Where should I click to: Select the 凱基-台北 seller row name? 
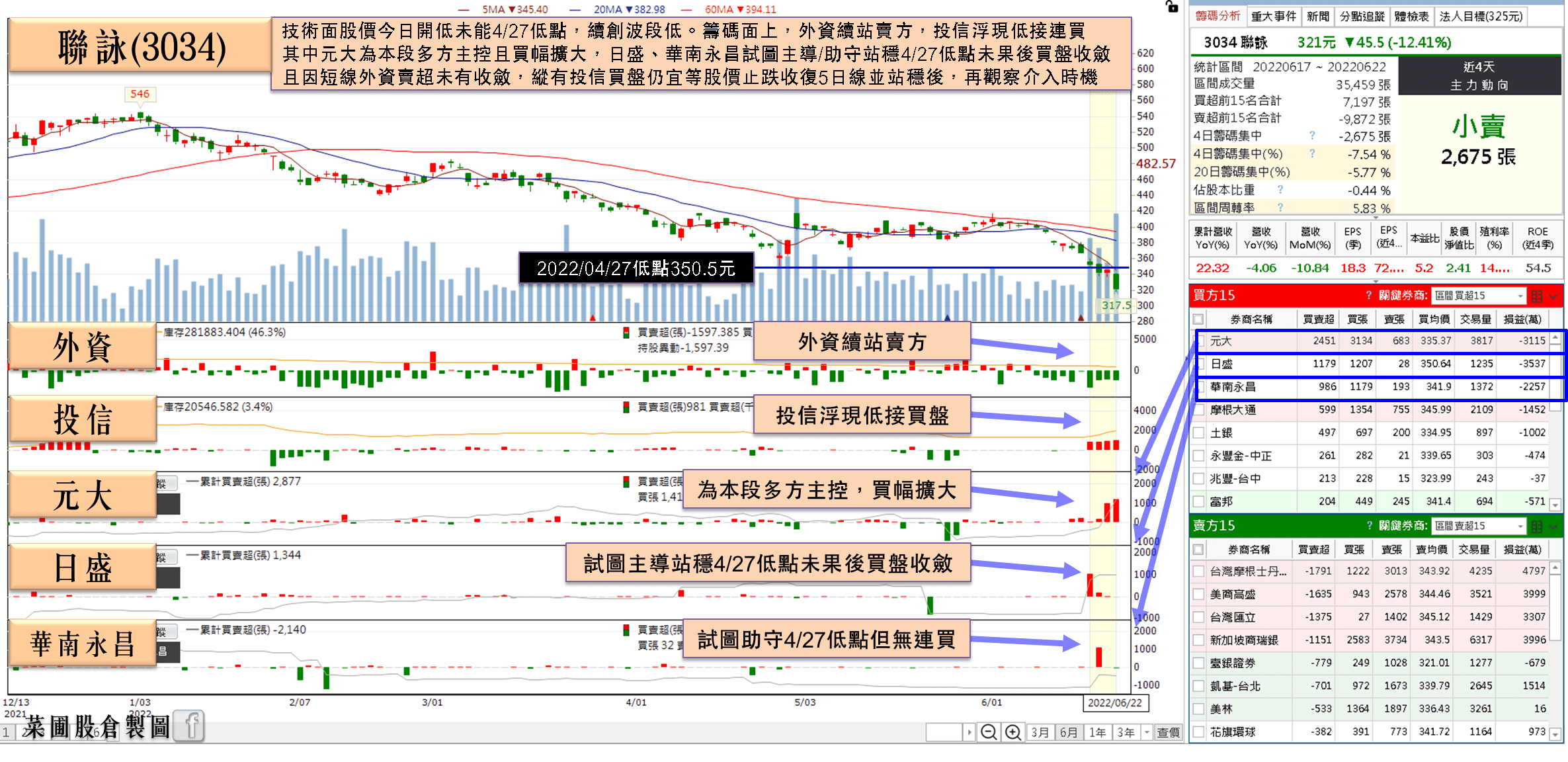(1235, 686)
